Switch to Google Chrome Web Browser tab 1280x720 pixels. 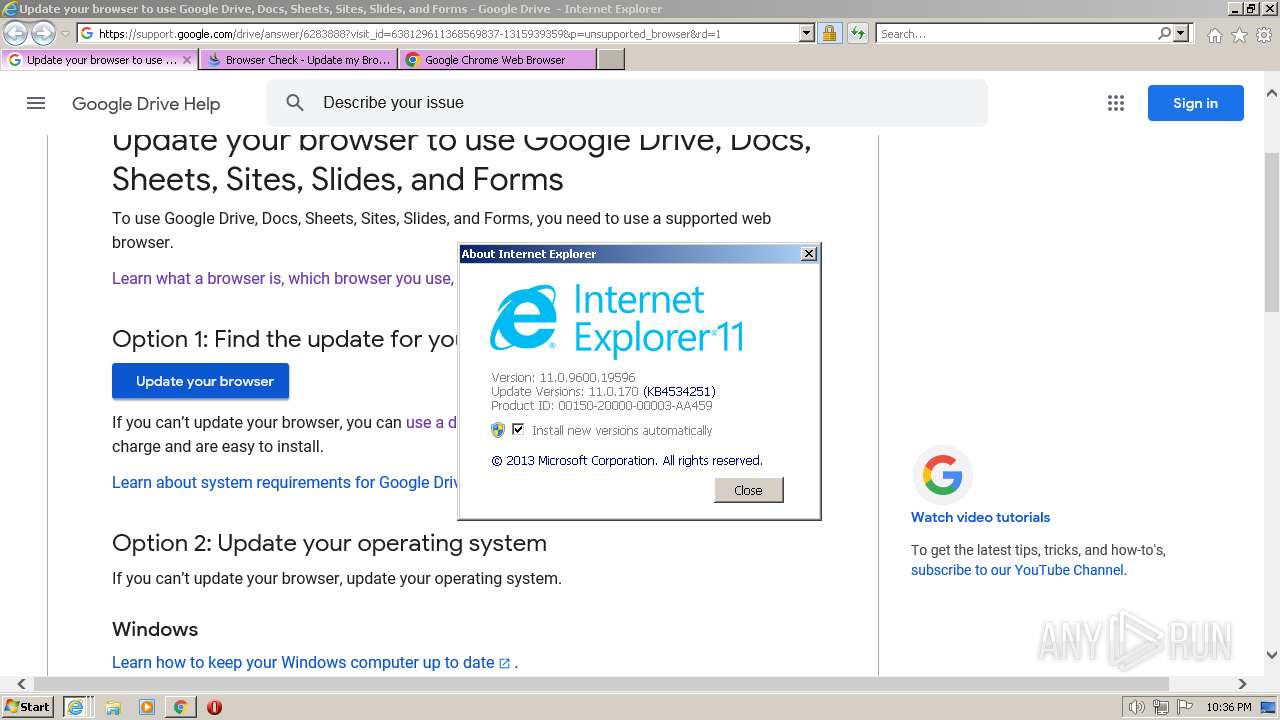coord(497,60)
